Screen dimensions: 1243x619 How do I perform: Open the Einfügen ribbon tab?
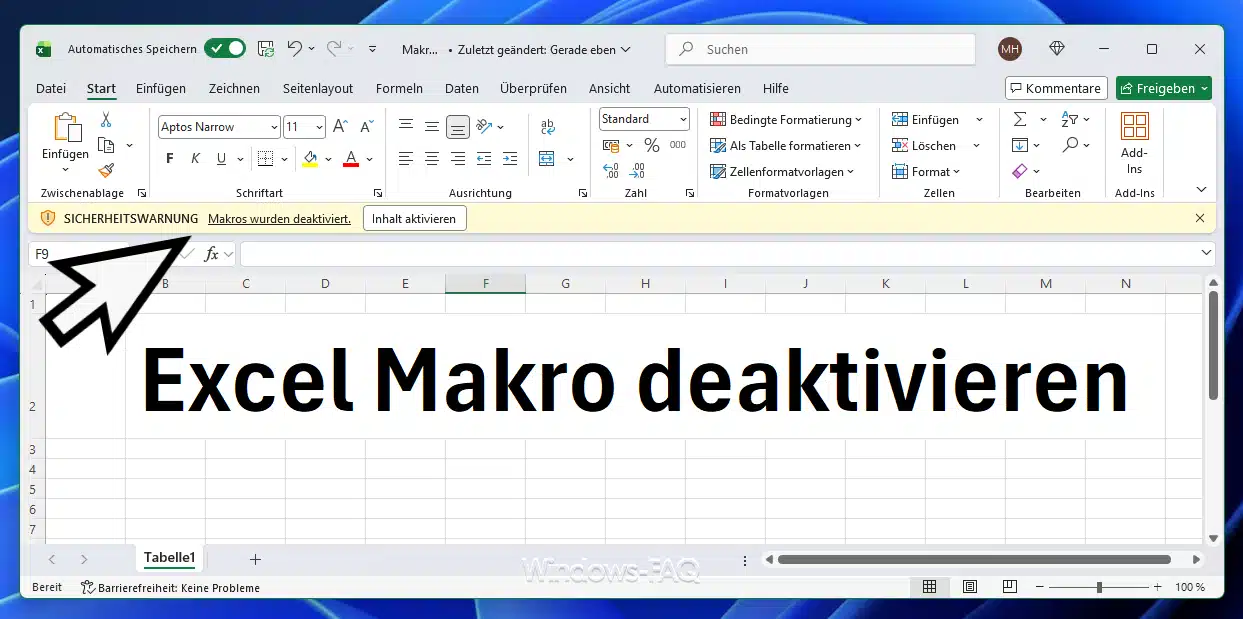click(x=161, y=88)
